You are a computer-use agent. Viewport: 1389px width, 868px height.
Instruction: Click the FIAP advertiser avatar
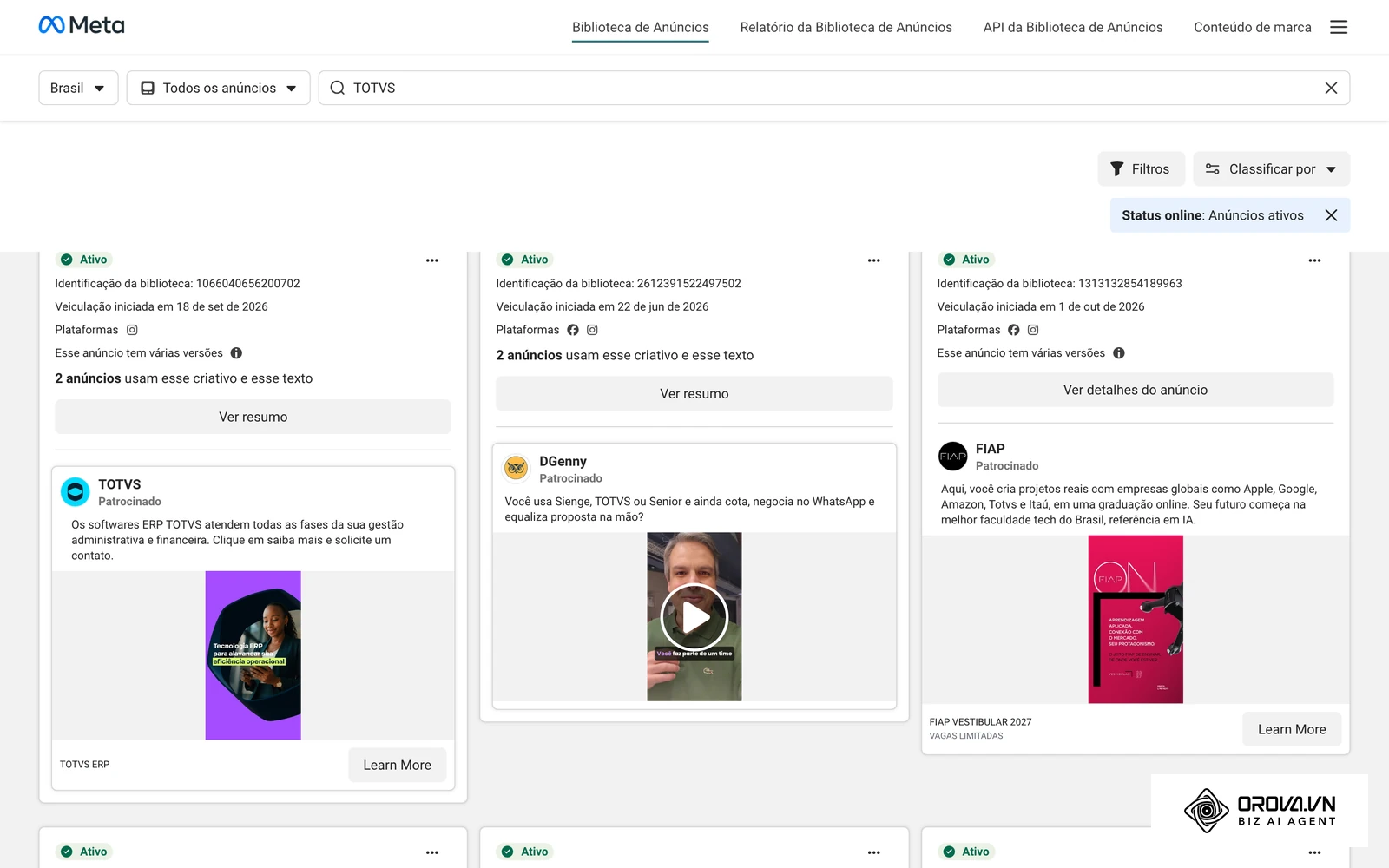[x=953, y=457]
